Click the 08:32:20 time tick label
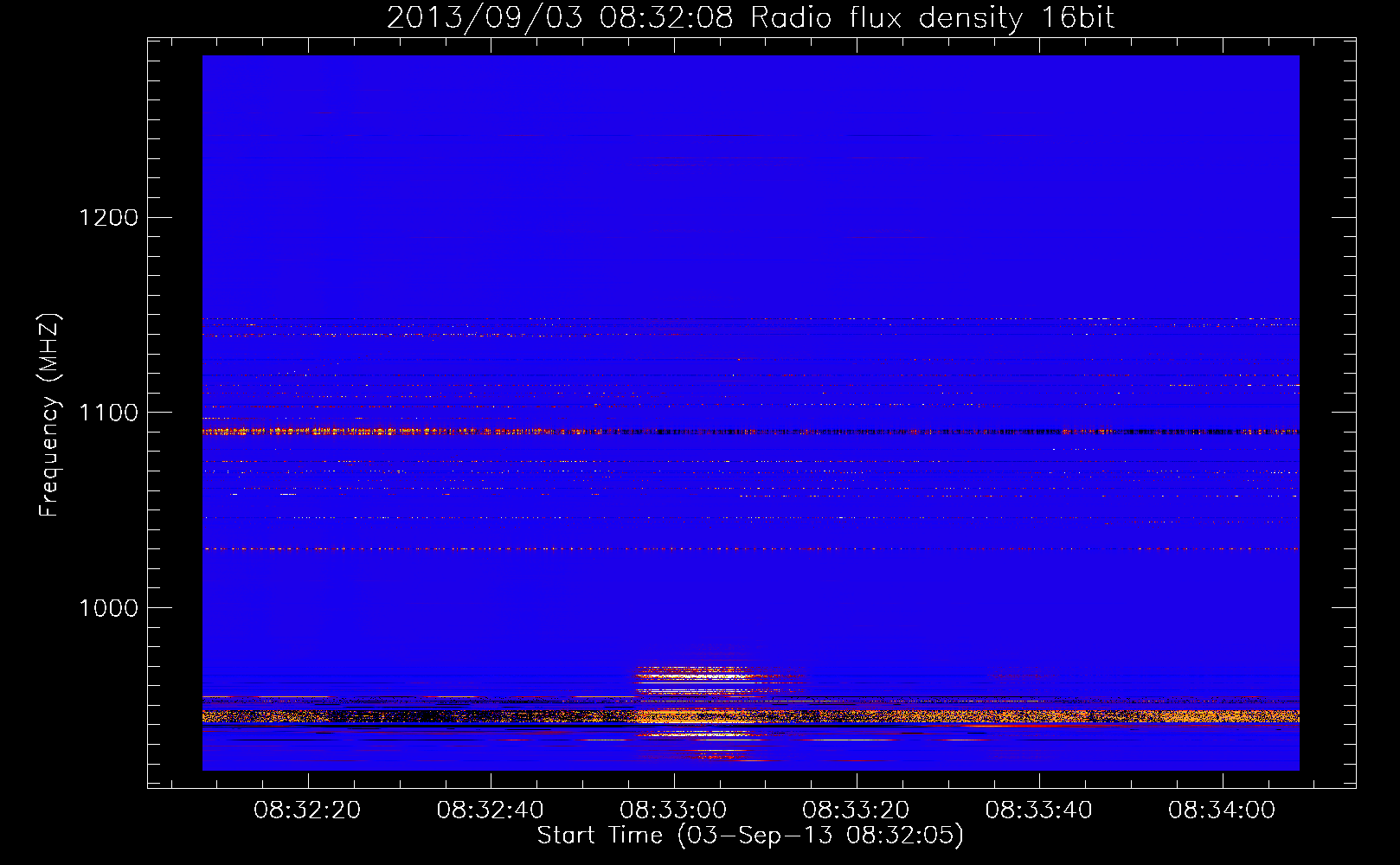Viewport: 1400px width, 865px height. [307, 811]
